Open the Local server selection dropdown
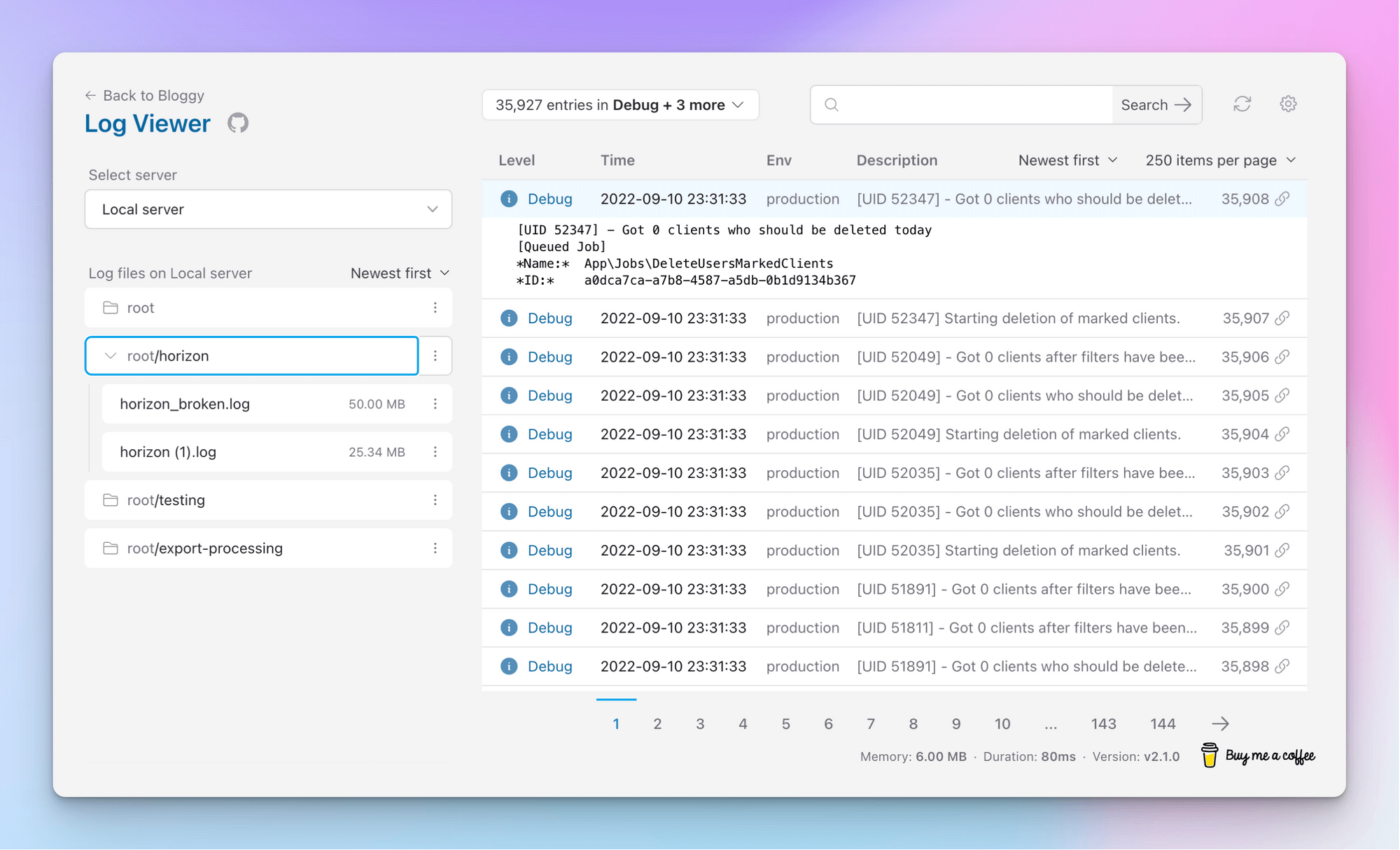This screenshot has height=850, width=1400. click(268, 209)
